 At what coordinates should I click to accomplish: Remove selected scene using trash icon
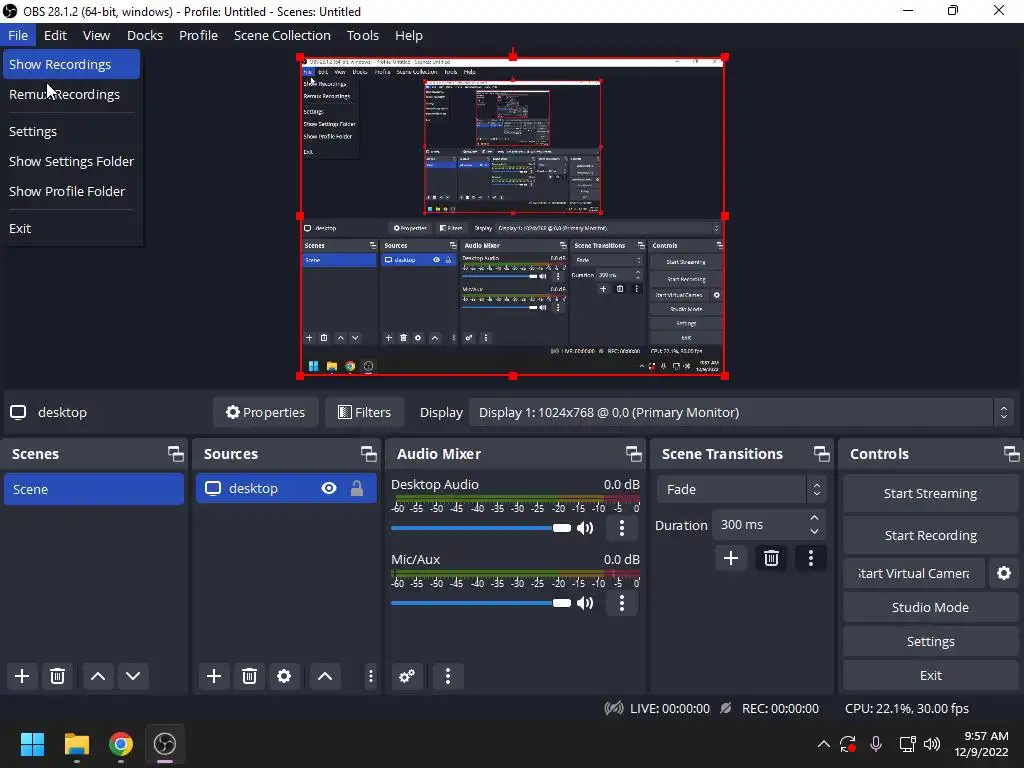pyautogui.click(x=57, y=676)
